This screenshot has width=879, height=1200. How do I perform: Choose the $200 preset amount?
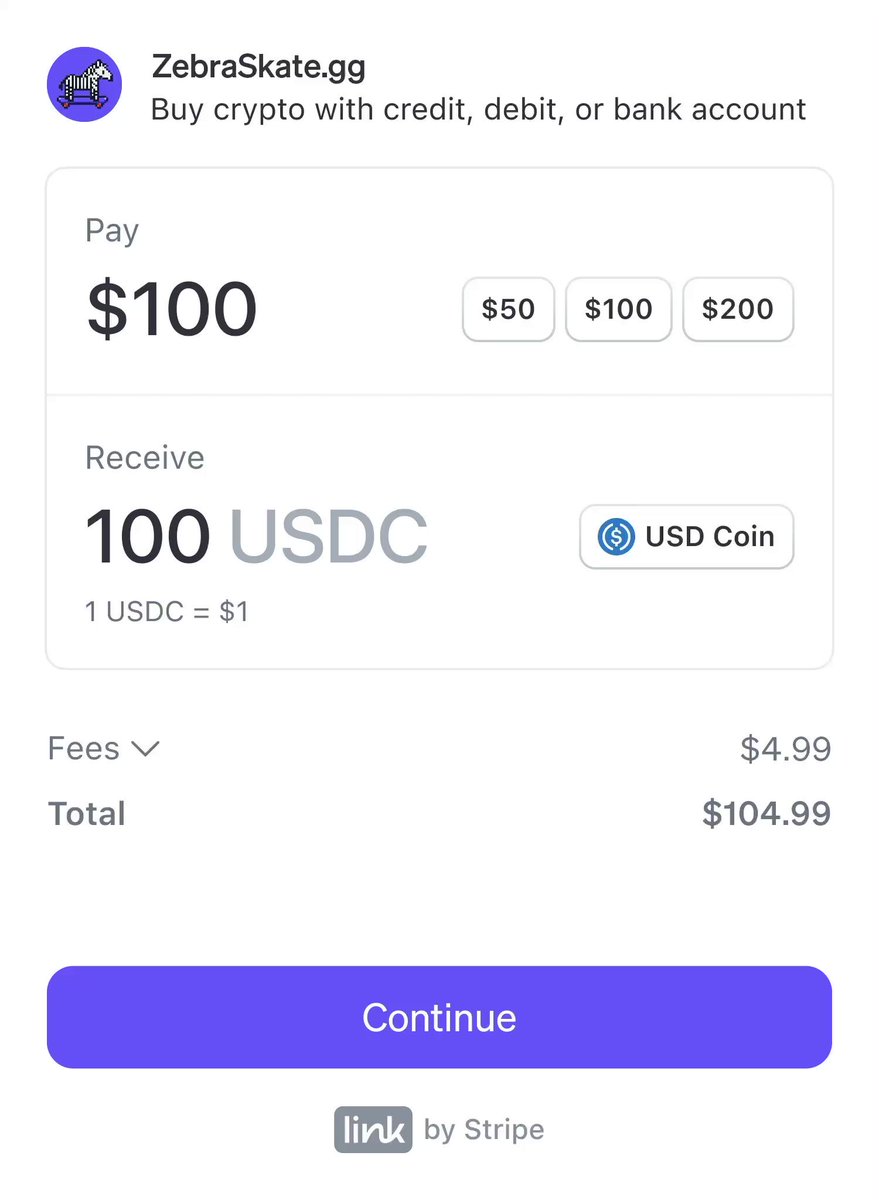[738, 309]
